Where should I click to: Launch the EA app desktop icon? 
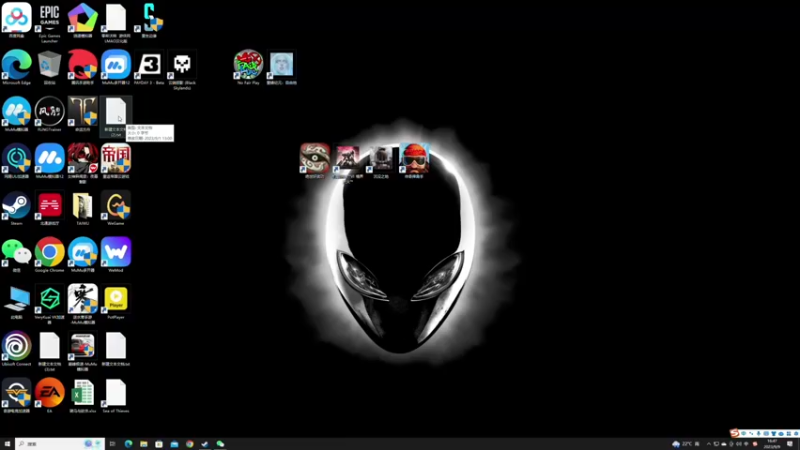point(49,395)
